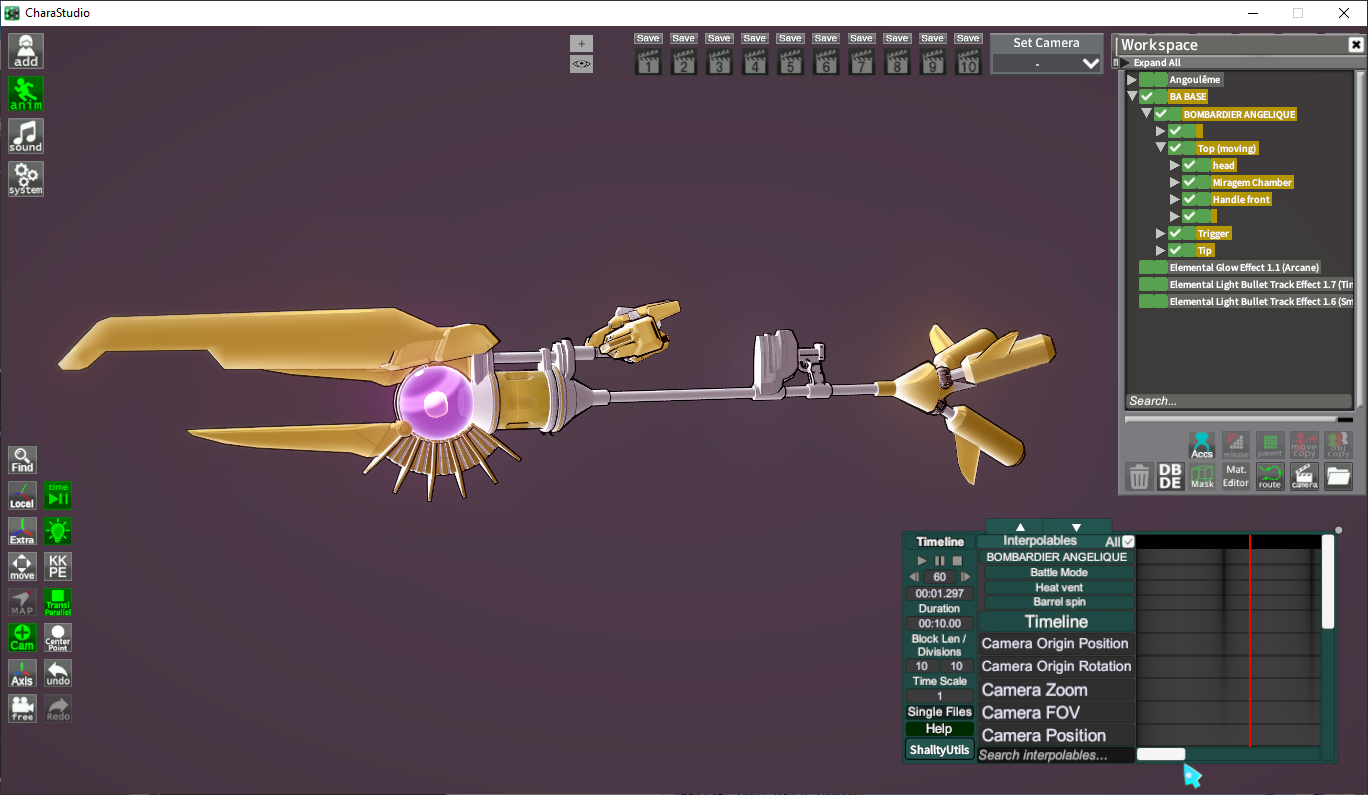1368x795 pixels.
Task: Collapse the BA BASE node
Action: pos(1132,97)
